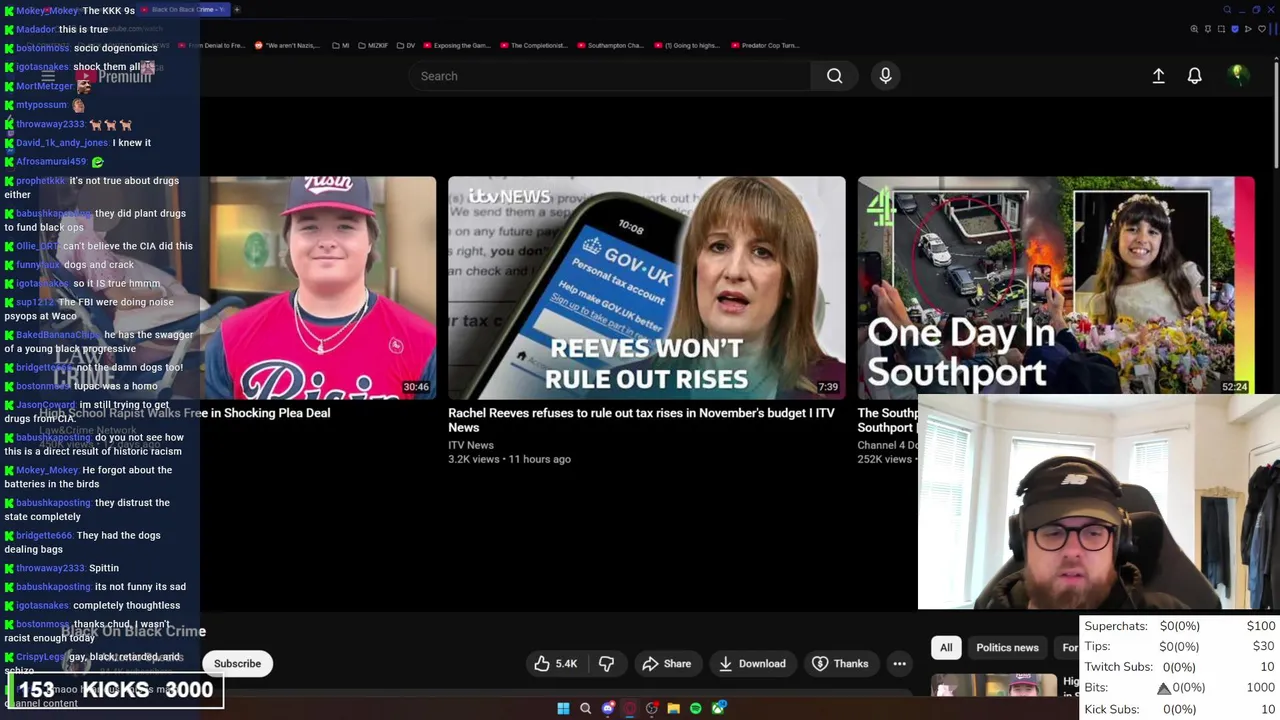Share the current video
The width and height of the screenshot is (1280, 720).
666,664
